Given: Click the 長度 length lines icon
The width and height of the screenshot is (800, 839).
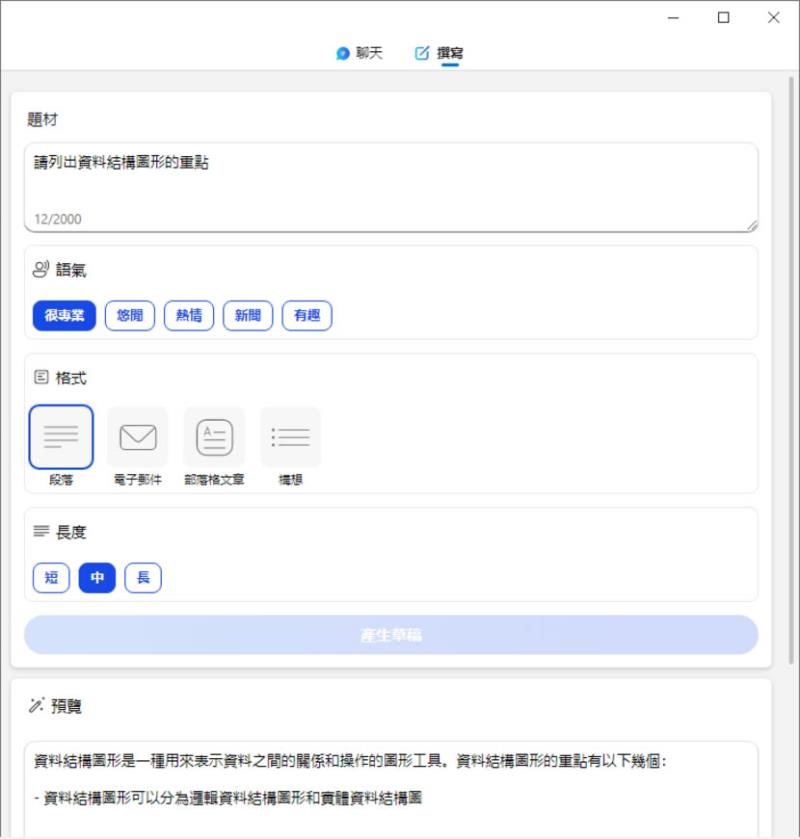Looking at the screenshot, I should [x=41, y=531].
